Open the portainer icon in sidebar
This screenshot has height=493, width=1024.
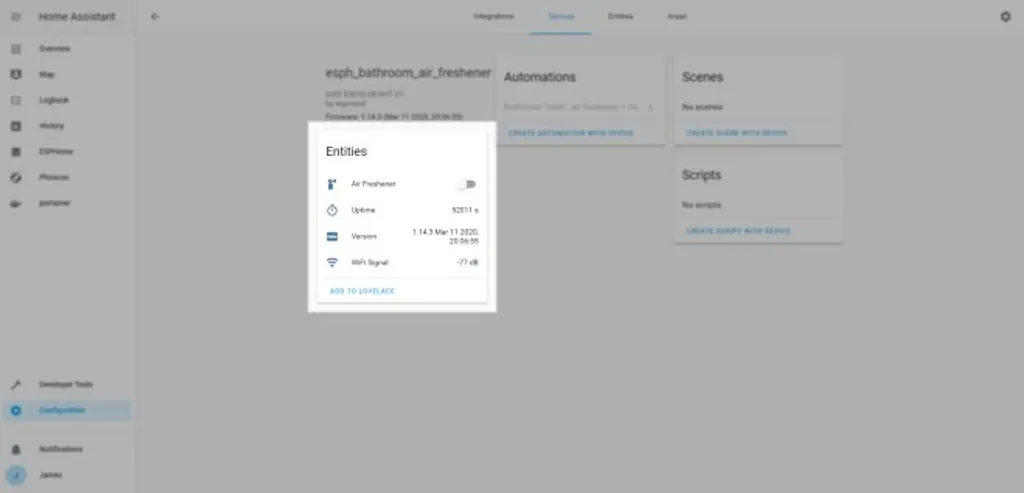pyautogui.click(x=16, y=203)
